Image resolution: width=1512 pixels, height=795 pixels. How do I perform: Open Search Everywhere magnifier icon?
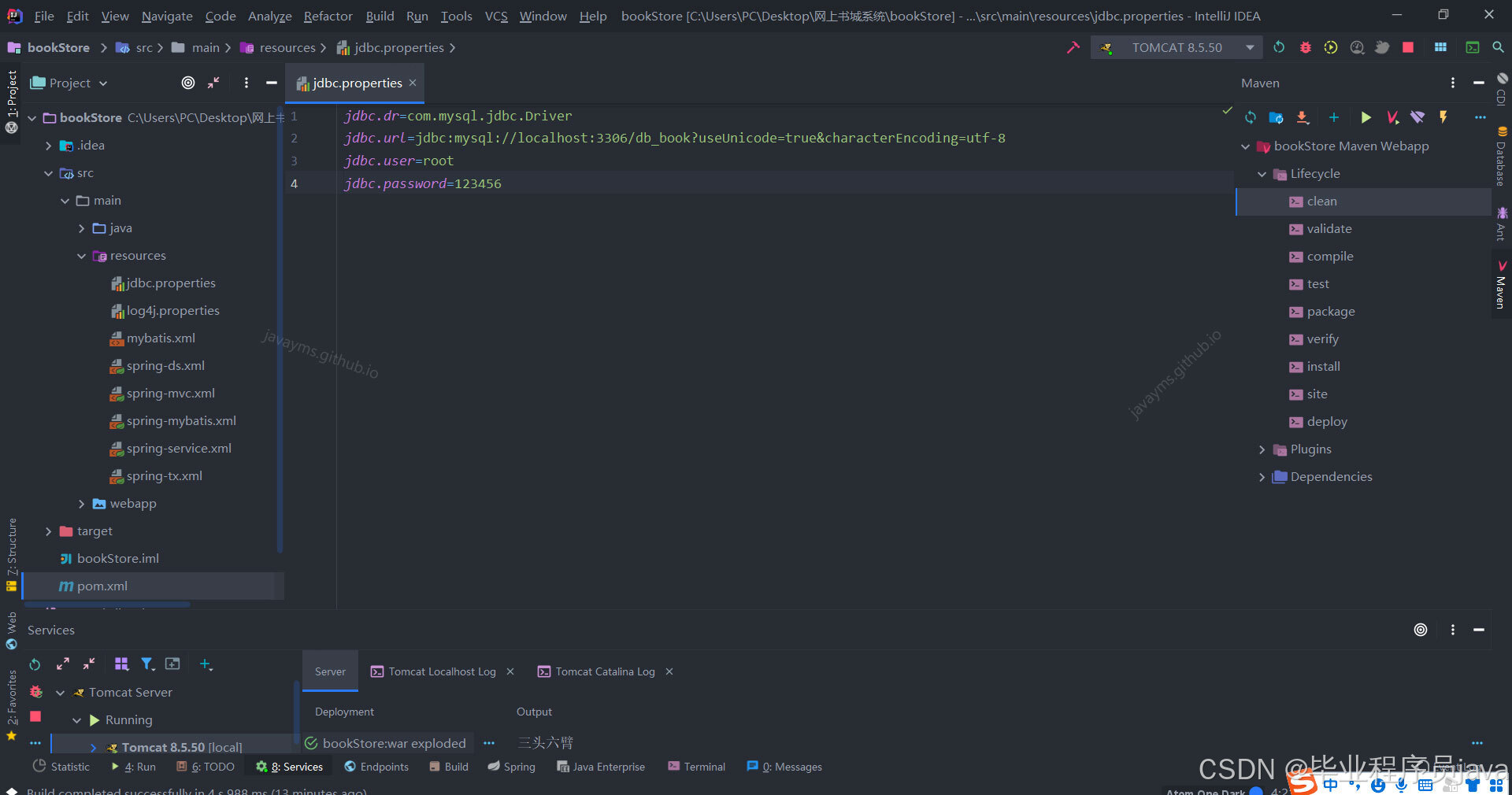tap(1498, 48)
